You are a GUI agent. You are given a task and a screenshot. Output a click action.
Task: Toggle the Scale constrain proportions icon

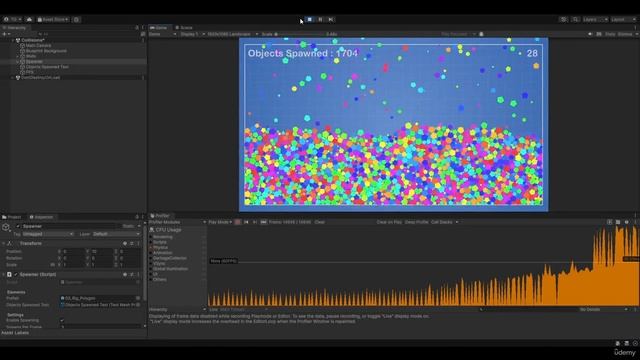[52, 264]
